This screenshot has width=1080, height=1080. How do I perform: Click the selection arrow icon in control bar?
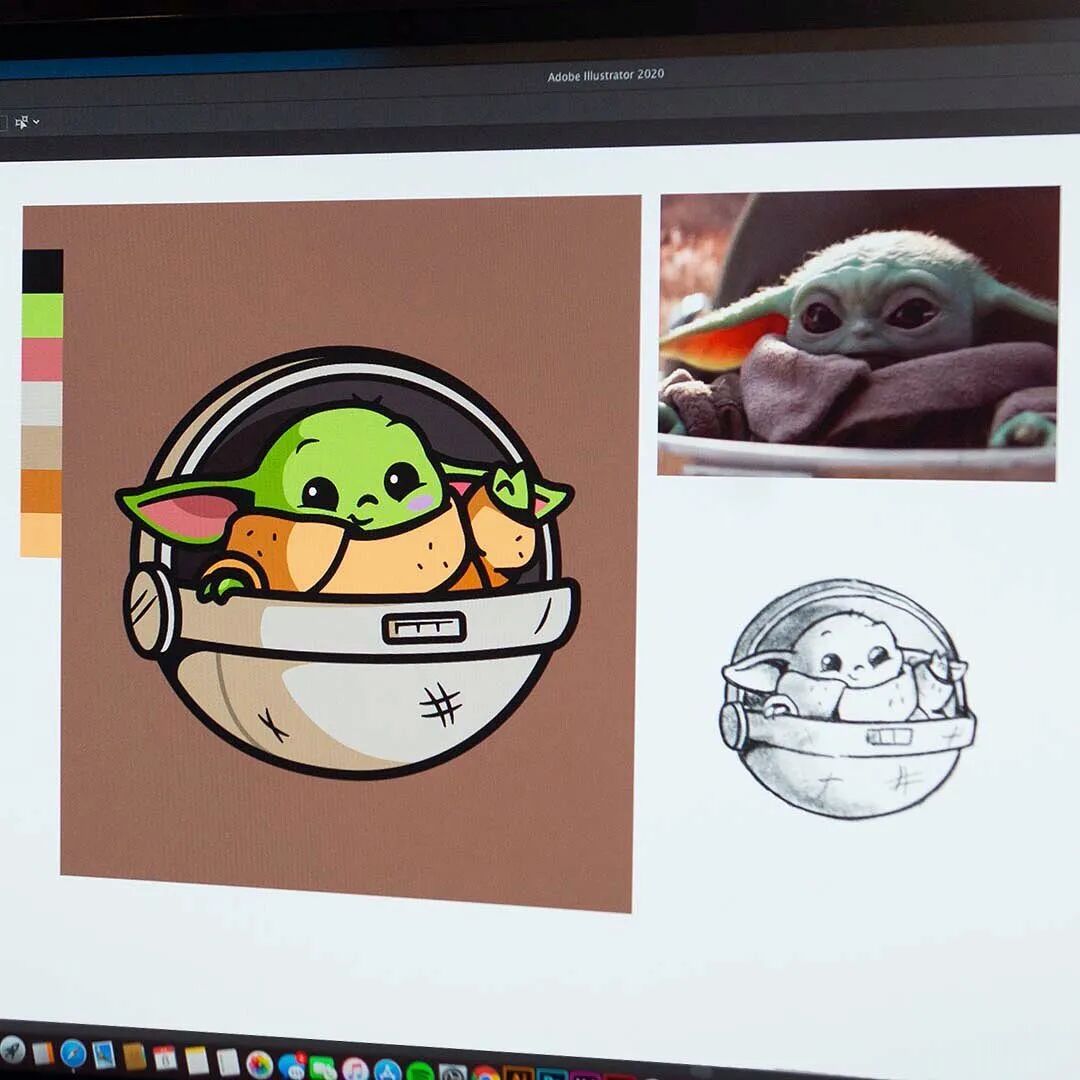(x=21, y=123)
